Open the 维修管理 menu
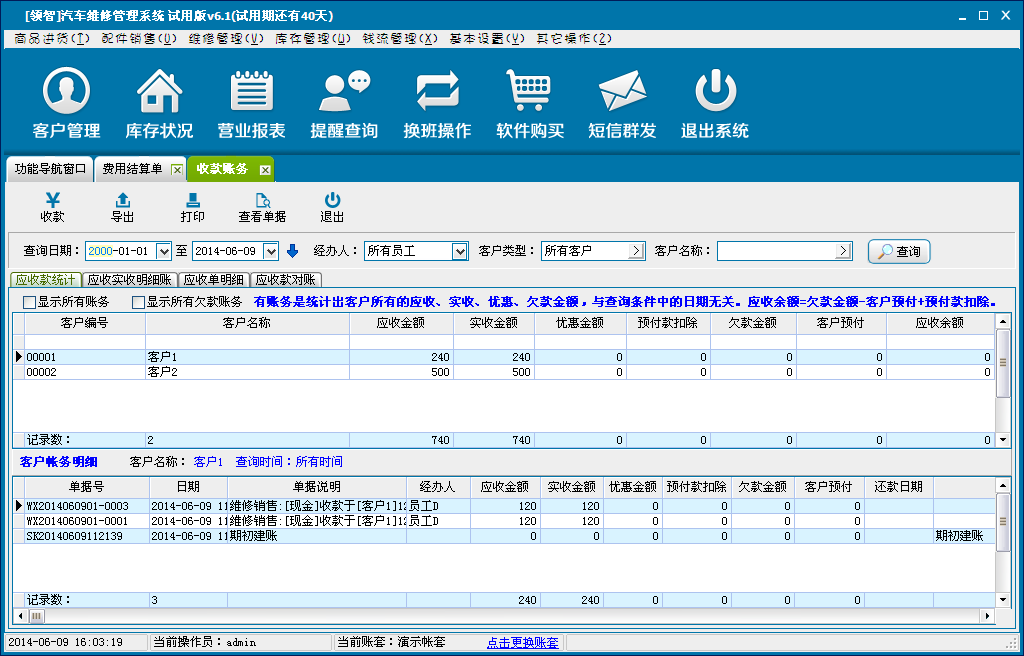 tap(225, 39)
